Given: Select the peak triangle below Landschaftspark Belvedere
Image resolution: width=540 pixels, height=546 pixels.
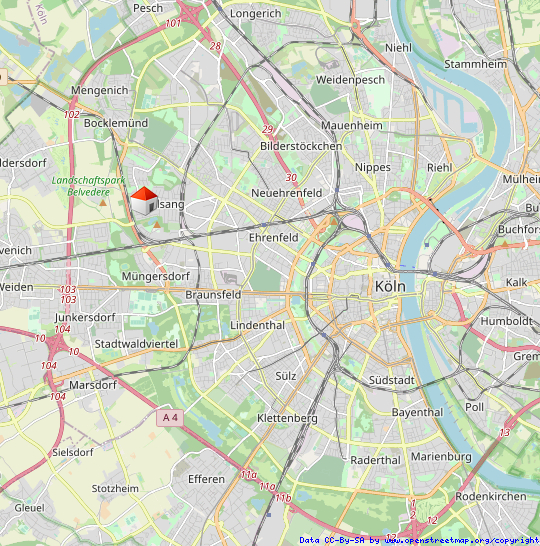Looking at the screenshot, I should pos(103,203).
